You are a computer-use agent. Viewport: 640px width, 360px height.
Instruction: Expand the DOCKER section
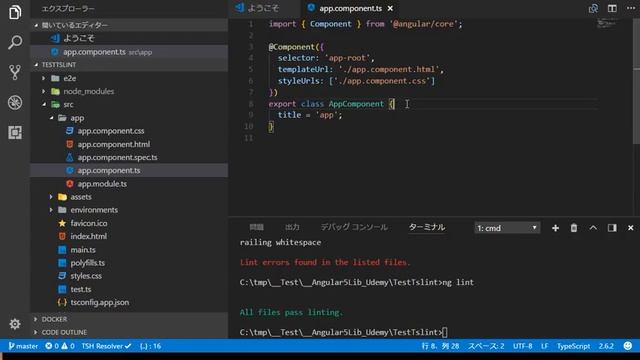point(129,319)
